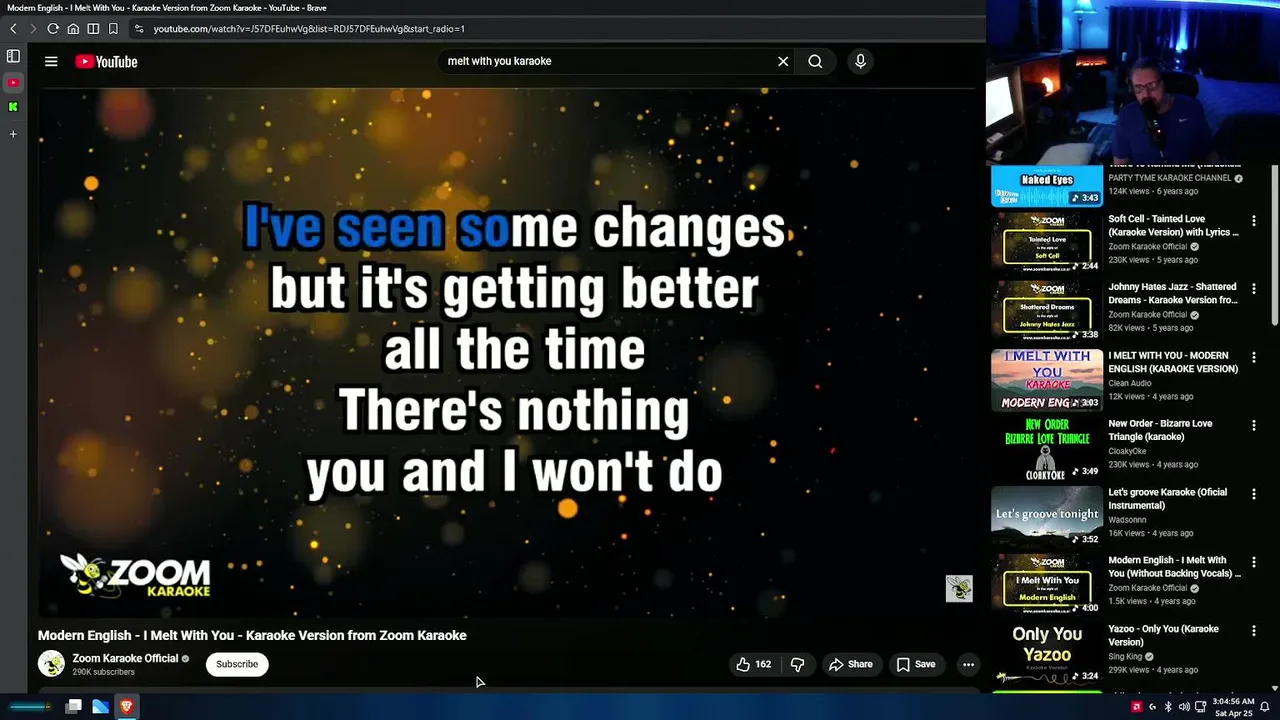Open options for Clean Audio I Melt video
Screen dimensions: 1280x720
(1253, 357)
